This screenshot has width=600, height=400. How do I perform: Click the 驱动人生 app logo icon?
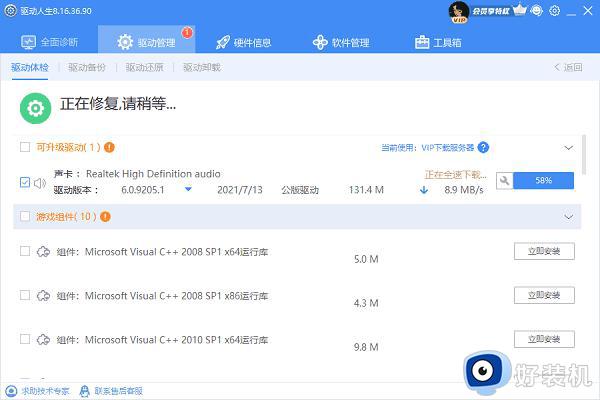tap(10, 11)
